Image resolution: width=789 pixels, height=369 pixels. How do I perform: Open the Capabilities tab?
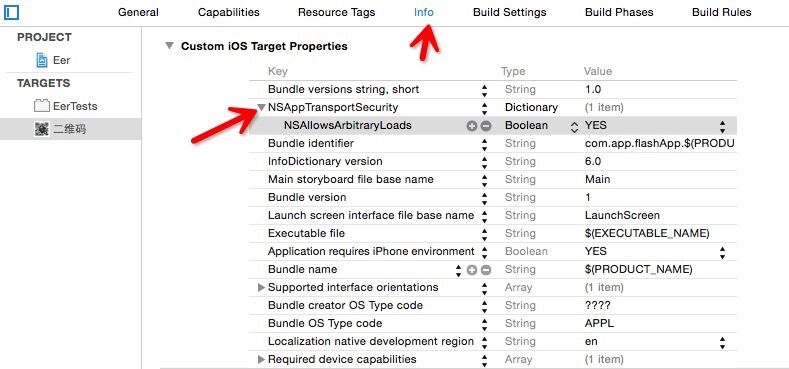228,12
